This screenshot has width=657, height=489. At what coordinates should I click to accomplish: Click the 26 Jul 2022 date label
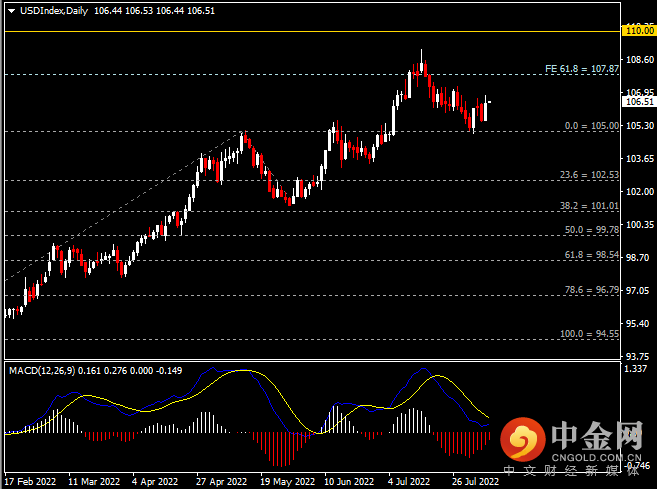coord(475,481)
